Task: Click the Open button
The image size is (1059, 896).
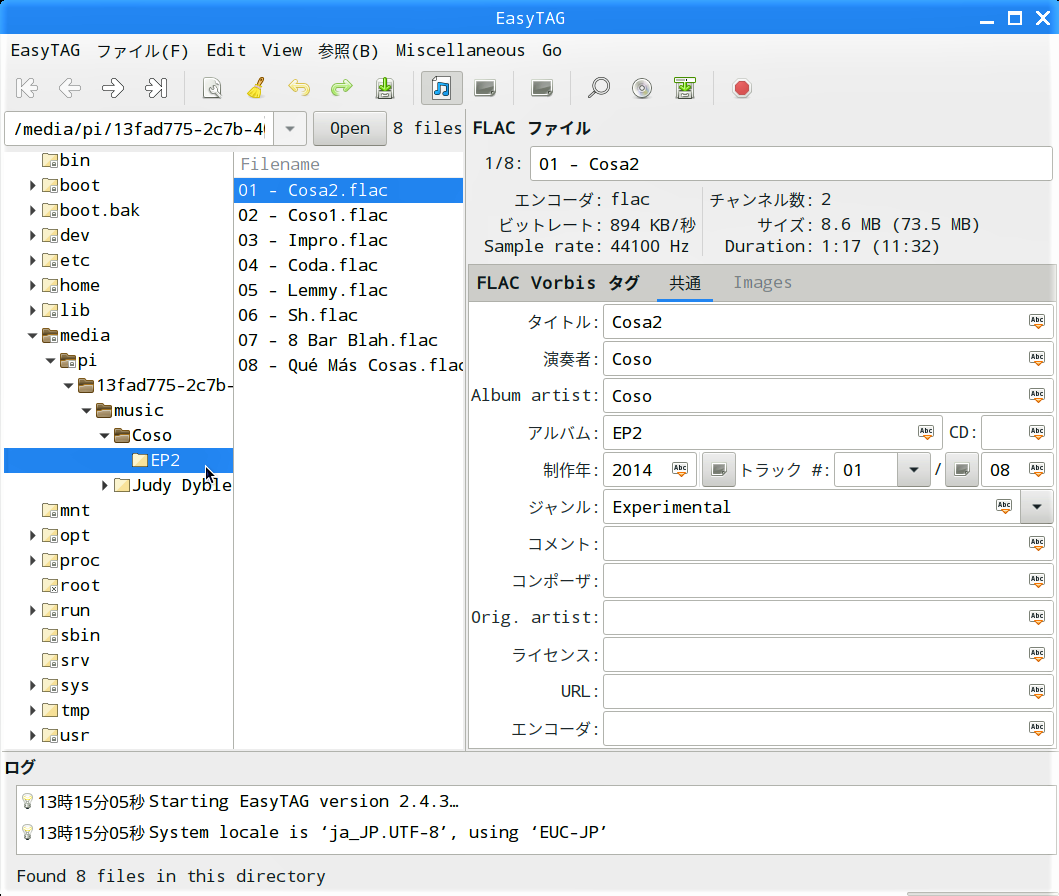Action: [350, 128]
